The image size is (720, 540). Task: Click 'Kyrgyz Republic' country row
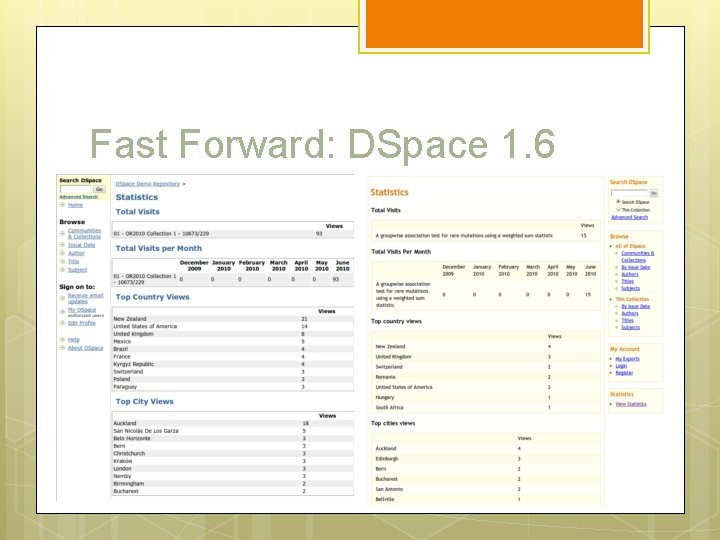coord(233,364)
